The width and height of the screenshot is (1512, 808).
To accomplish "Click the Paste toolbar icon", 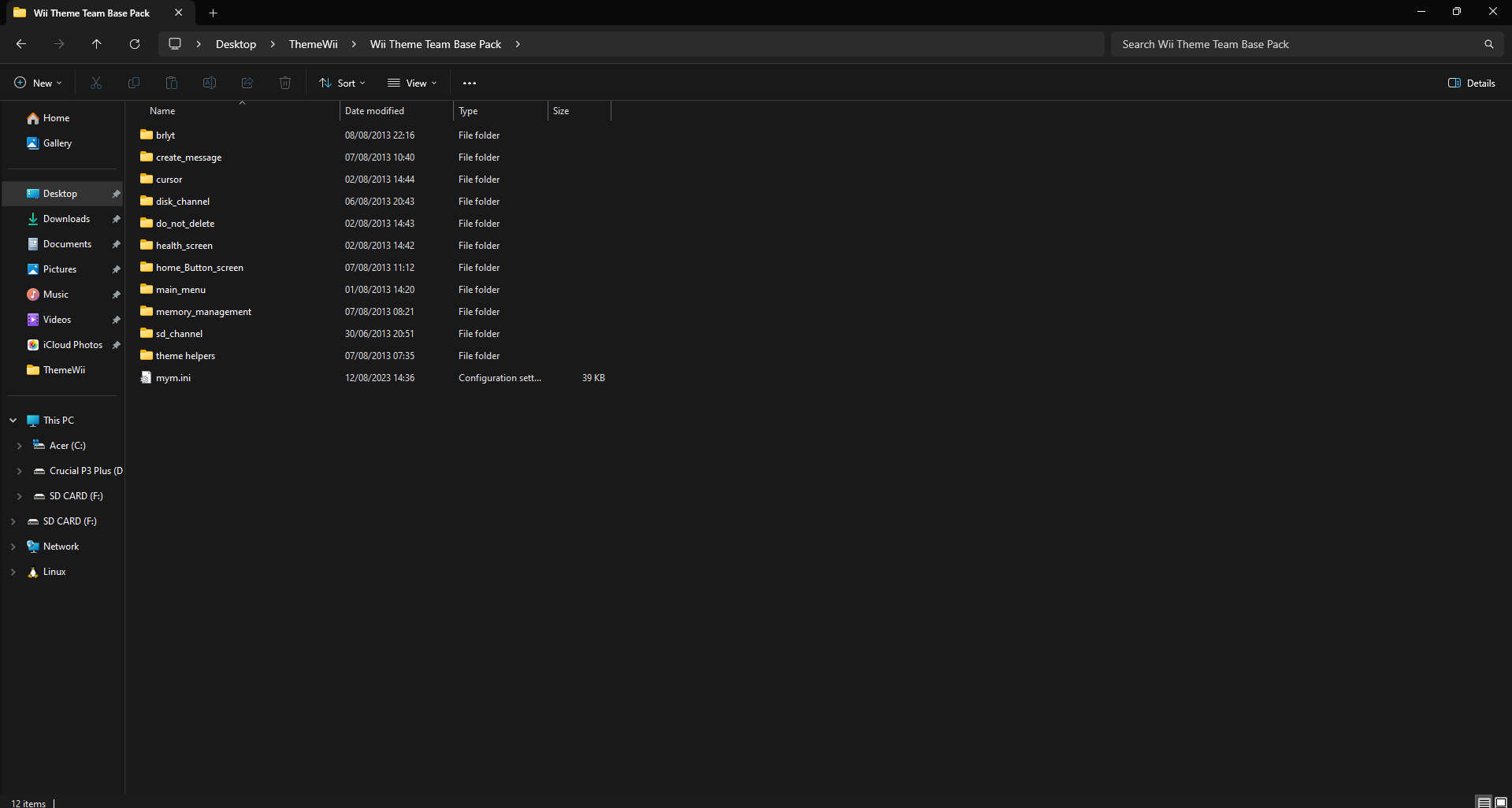I will 172,83.
